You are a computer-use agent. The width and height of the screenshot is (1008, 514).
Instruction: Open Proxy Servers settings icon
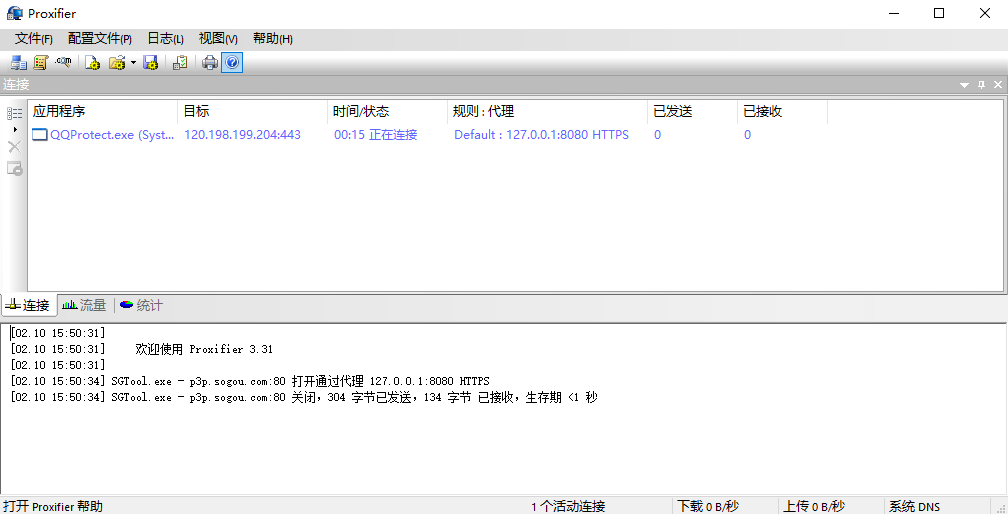[x=19, y=62]
